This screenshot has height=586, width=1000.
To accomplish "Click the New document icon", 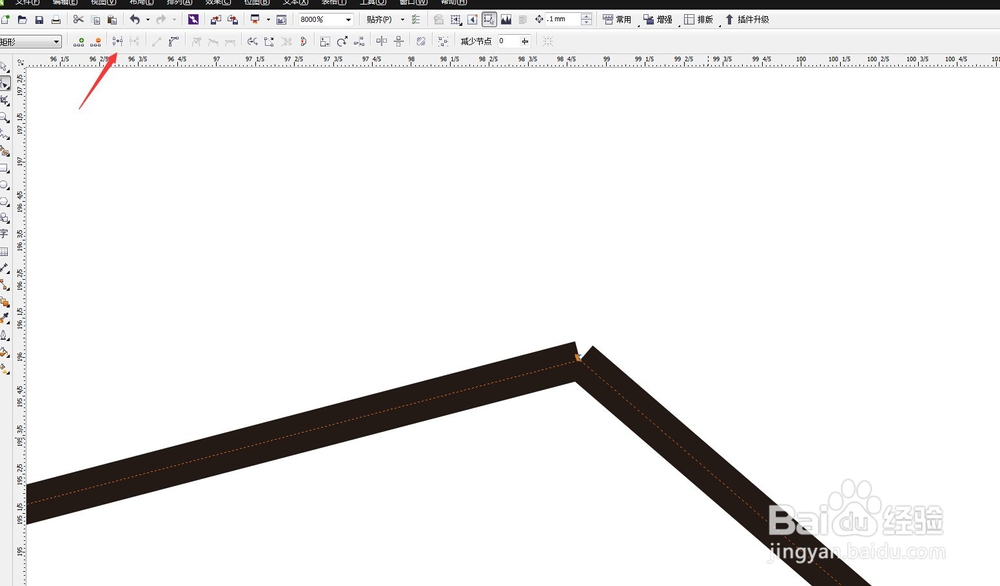I will 6,20.
